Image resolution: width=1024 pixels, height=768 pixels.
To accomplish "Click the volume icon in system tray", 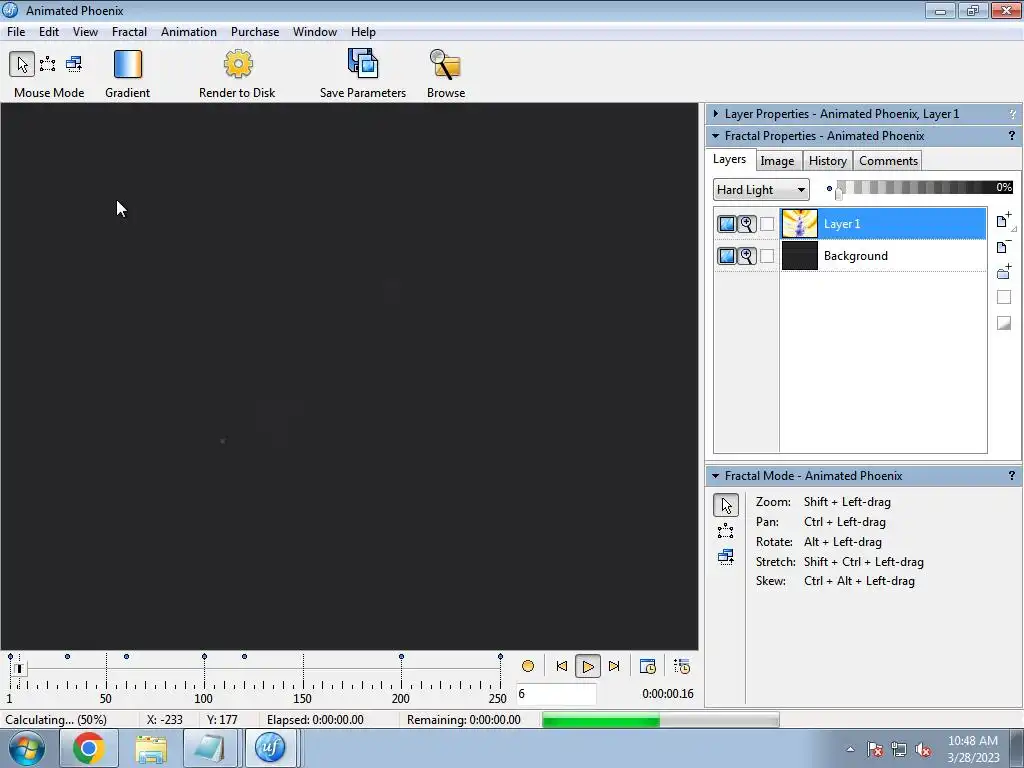I will pos(923,750).
